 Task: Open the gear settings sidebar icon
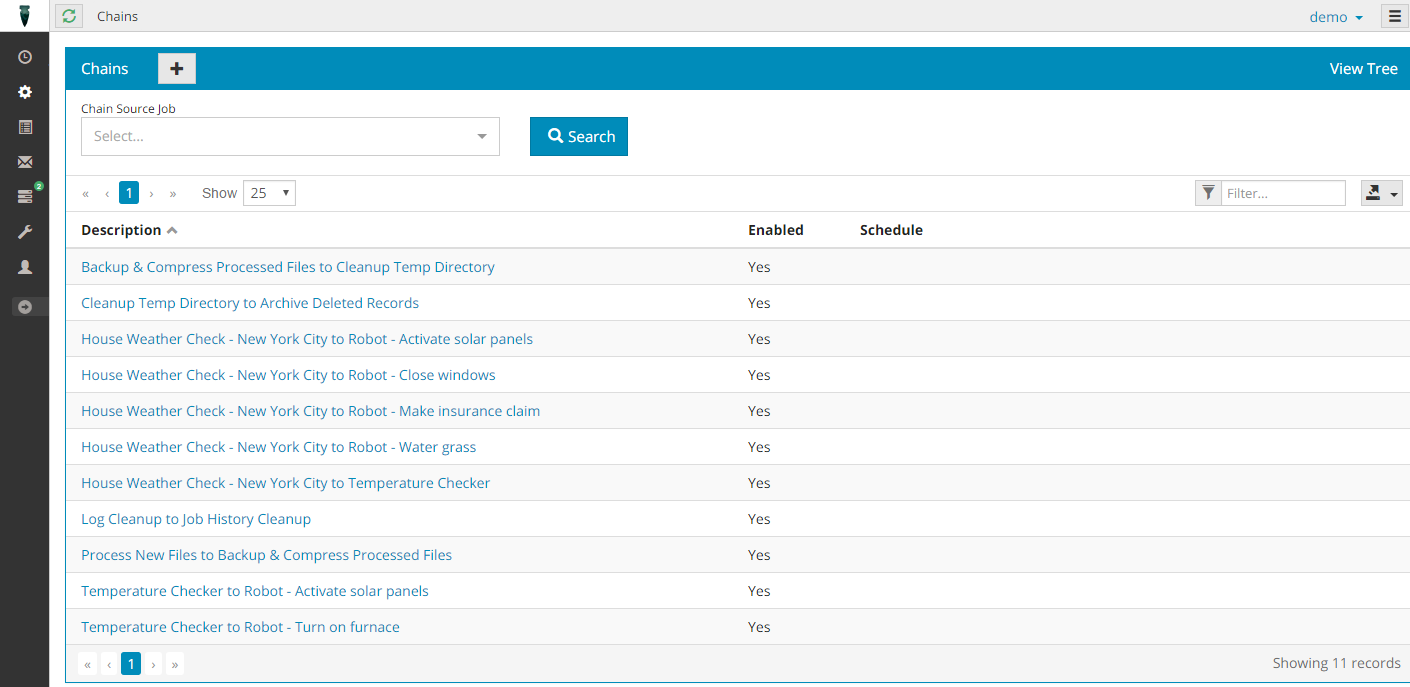click(x=25, y=92)
